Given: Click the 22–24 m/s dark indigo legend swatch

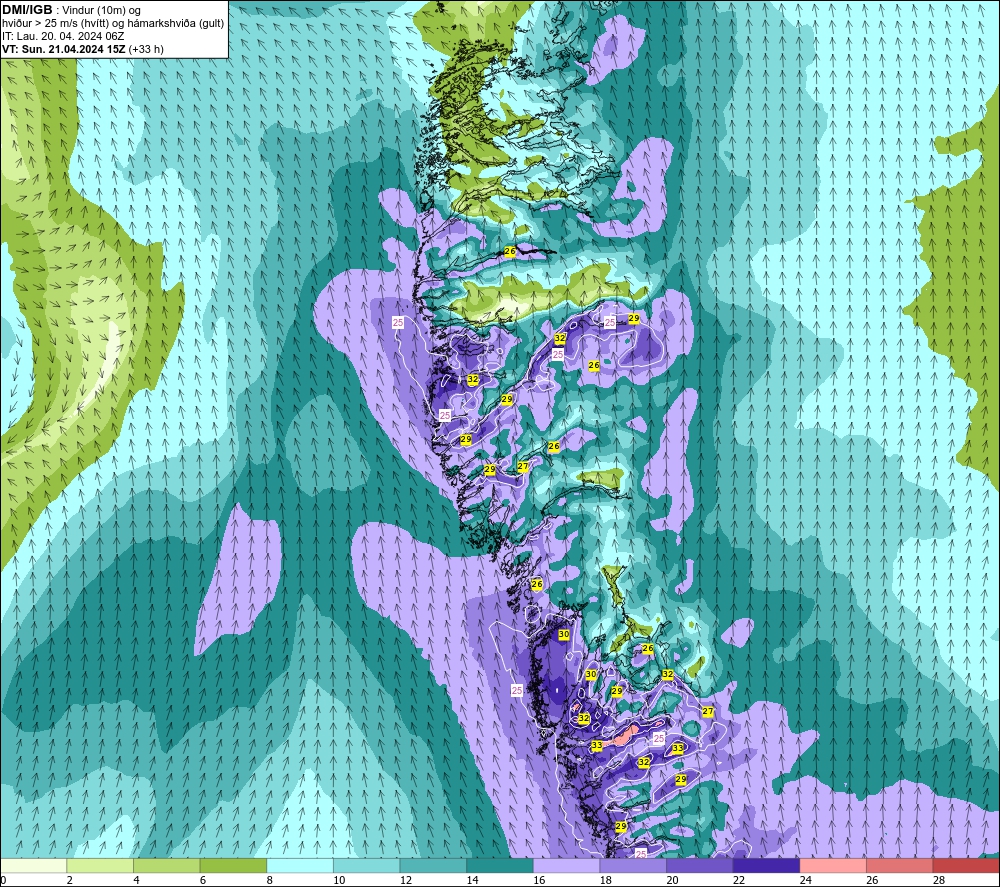Looking at the screenshot, I should [767, 866].
